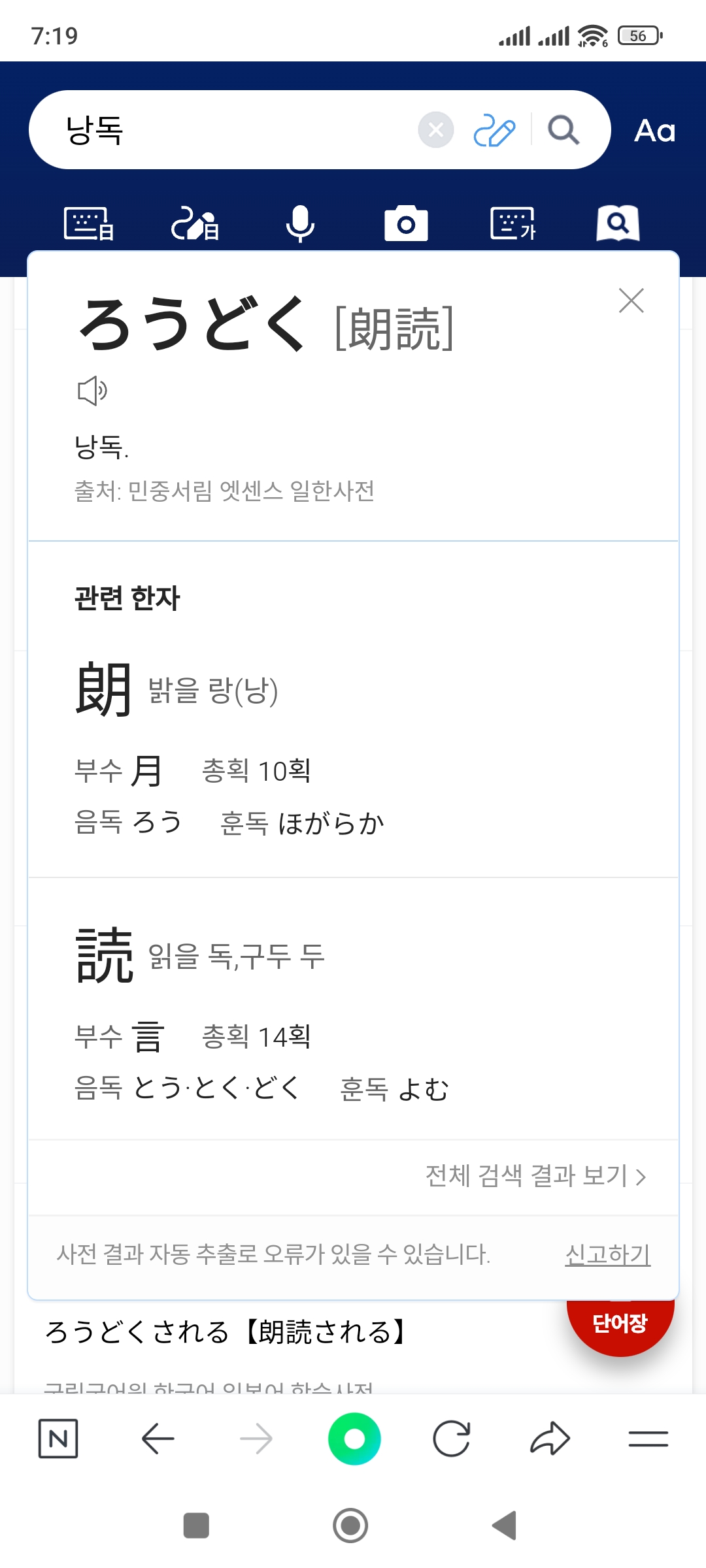The width and height of the screenshot is (706, 1568).
Task: Play pronunciation of ろうどく
Action: [x=92, y=391]
